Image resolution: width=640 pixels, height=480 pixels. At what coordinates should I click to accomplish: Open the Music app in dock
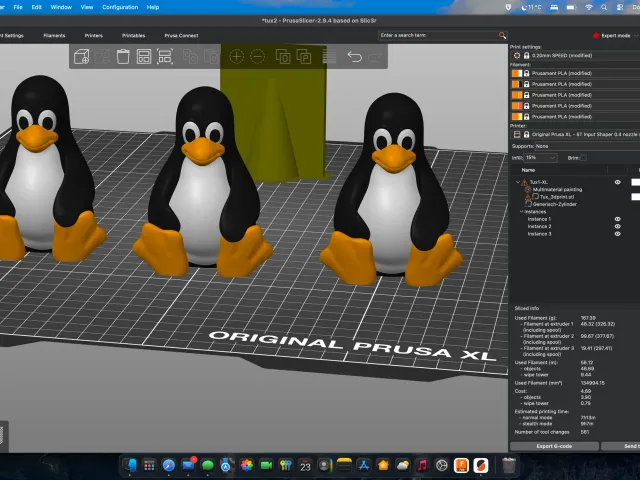click(x=422, y=465)
